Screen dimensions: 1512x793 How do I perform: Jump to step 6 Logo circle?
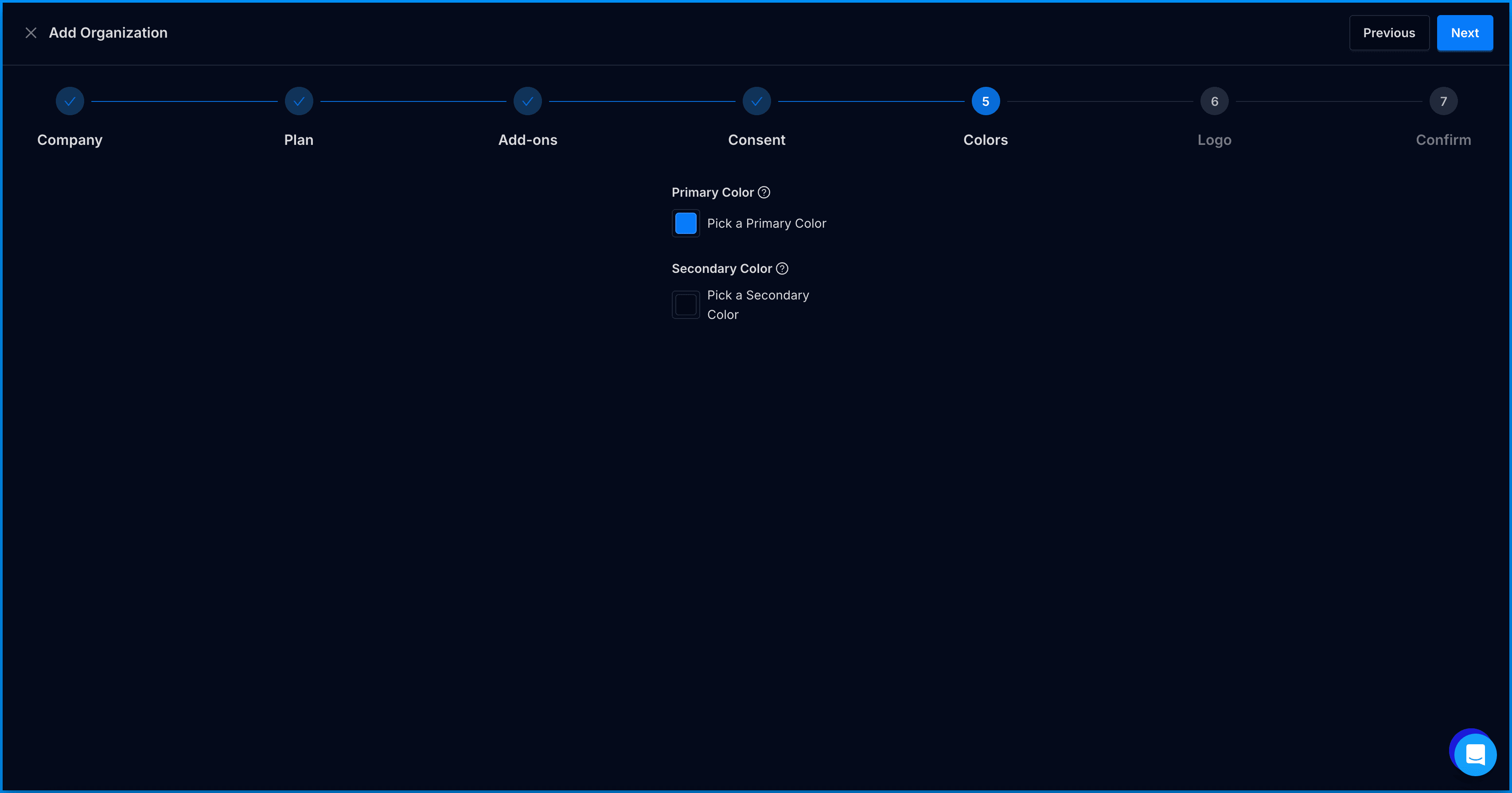pos(1214,101)
